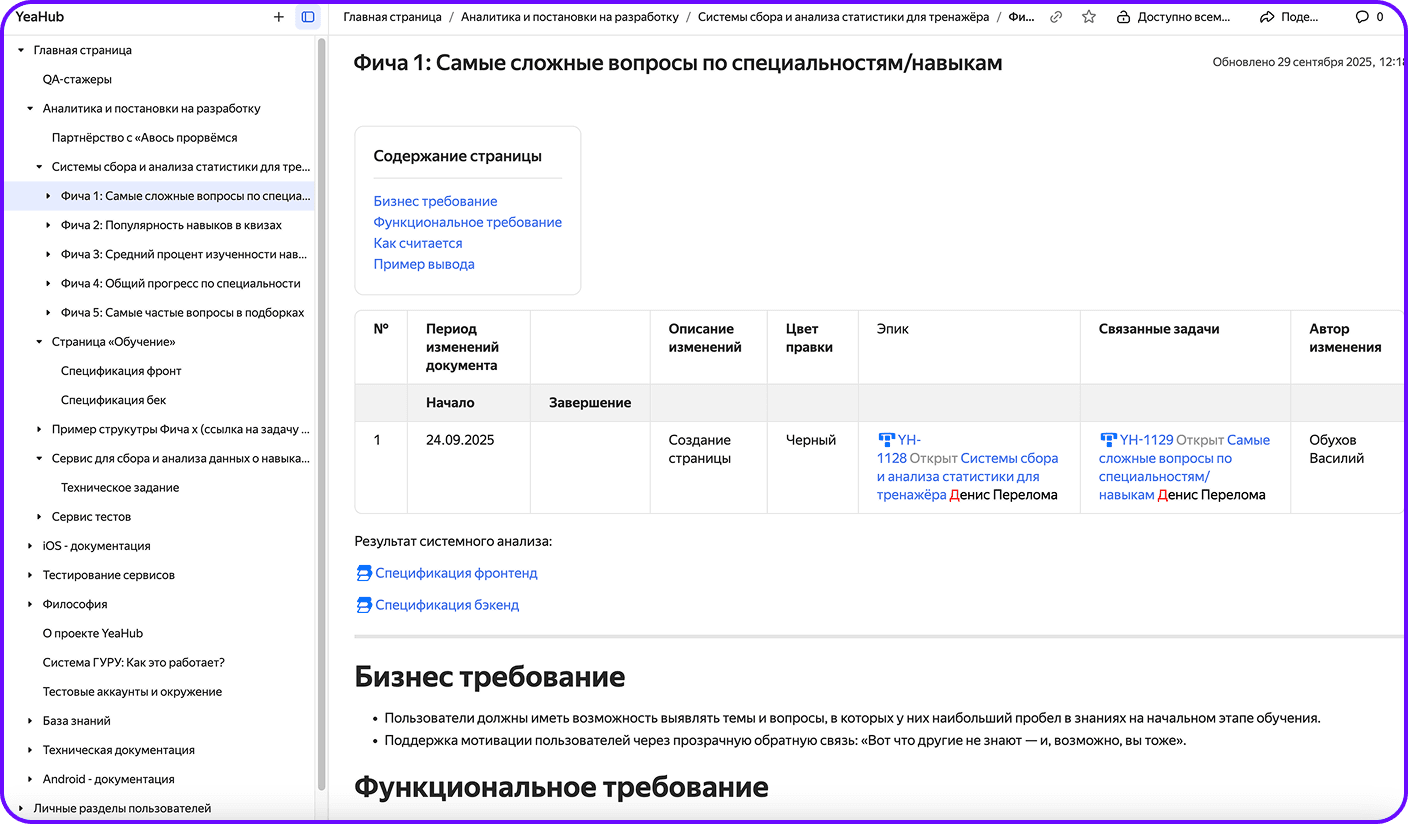
Task: Collapse the Страница «Обучение» section
Action: pos(40,342)
